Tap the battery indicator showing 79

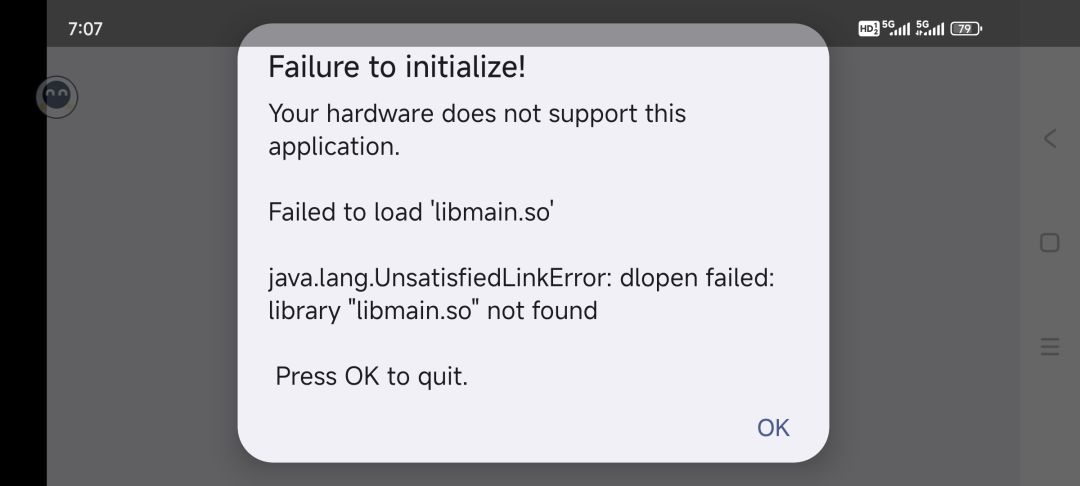tap(966, 29)
